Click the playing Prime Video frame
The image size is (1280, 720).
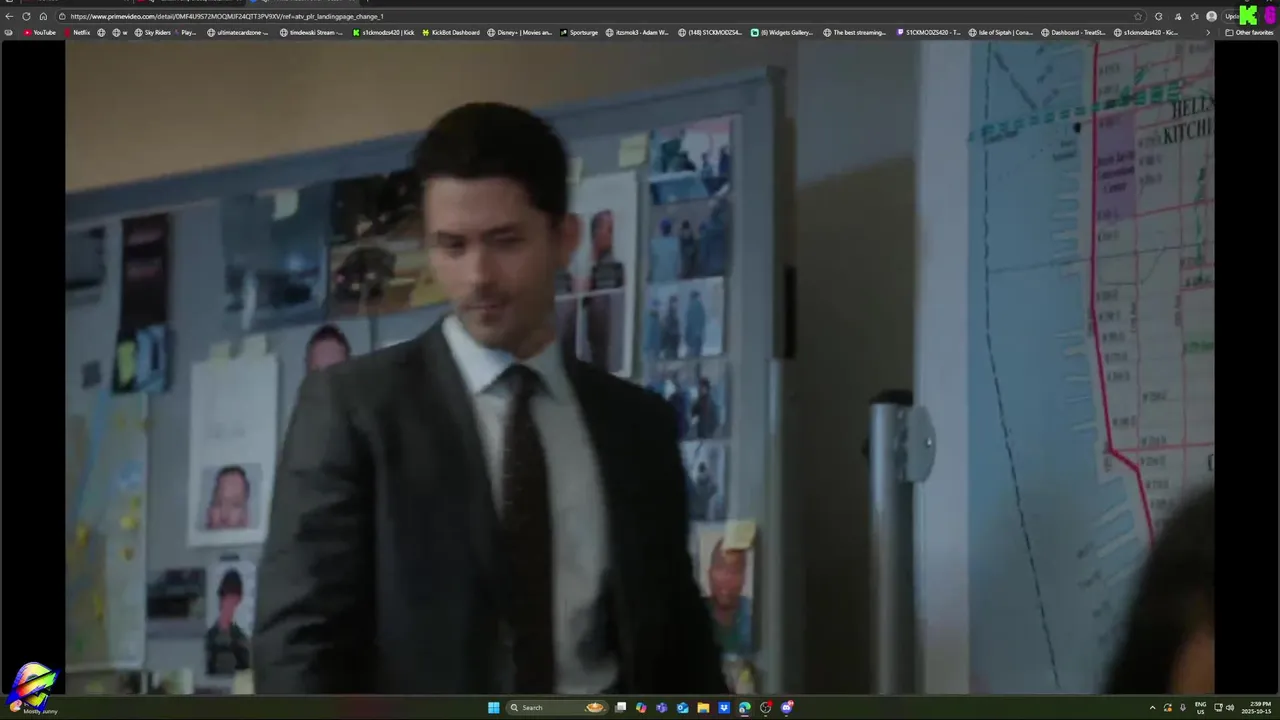[640, 368]
